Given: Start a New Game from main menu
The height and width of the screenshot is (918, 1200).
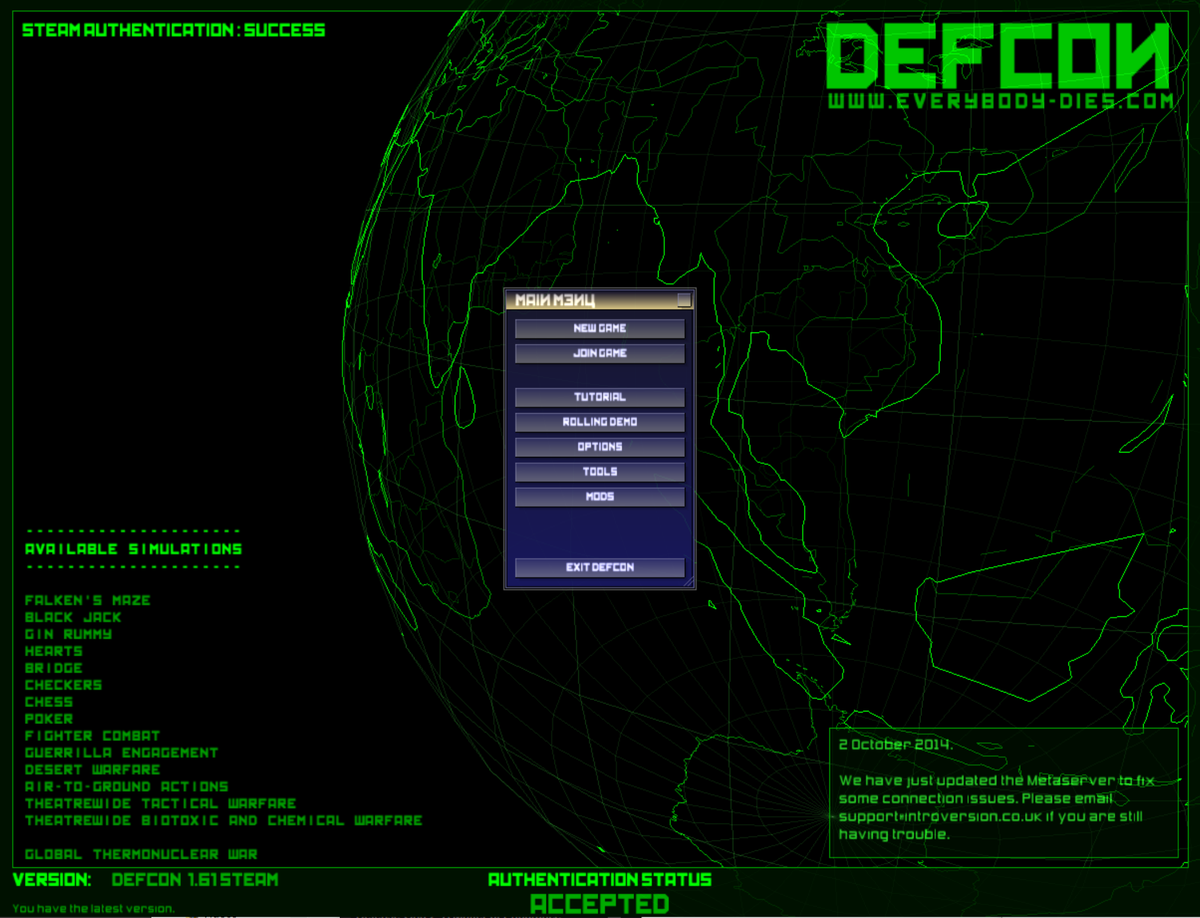Looking at the screenshot, I should 600,328.
